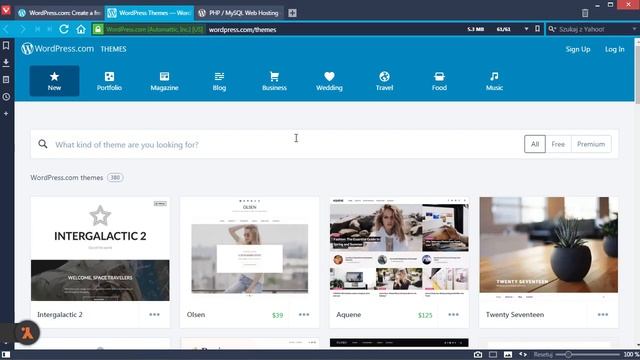Select the New themes category
This screenshot has height=360, width=640.
coord(54,81)
